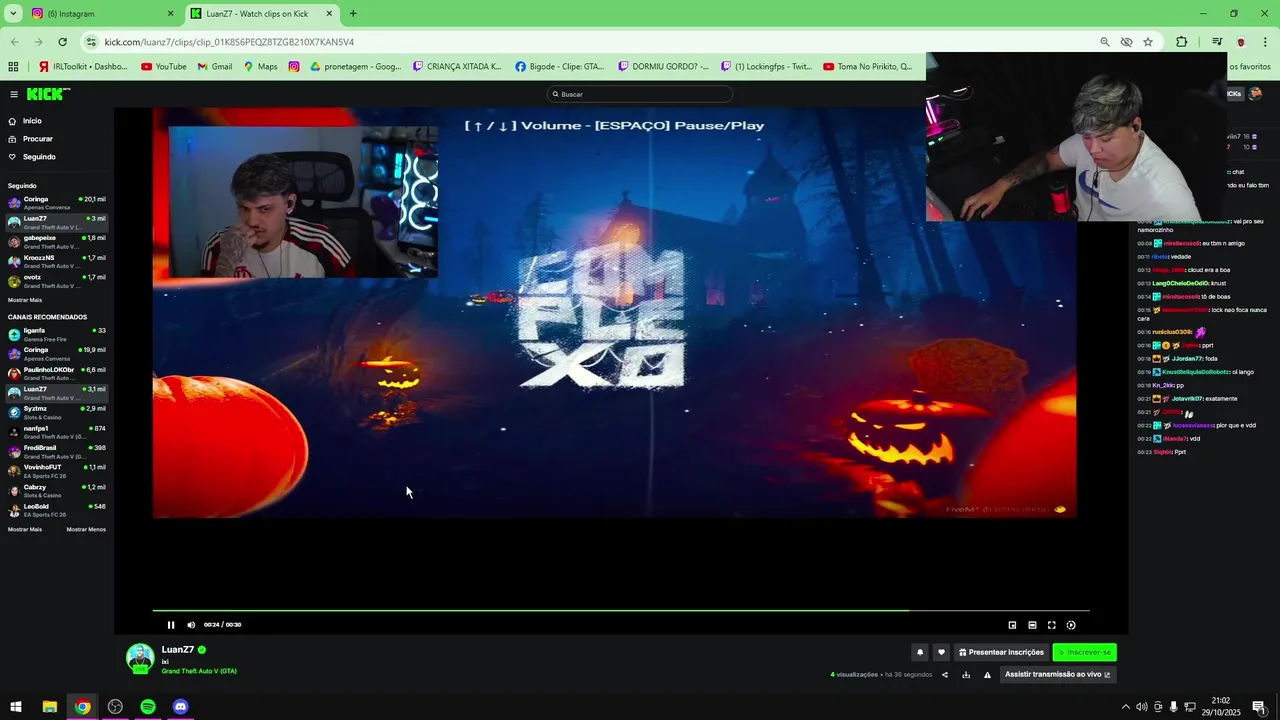Open Kick user profile avatar top right
The height and width of the screenshot is (720, 1280).
click(1256, 94)
